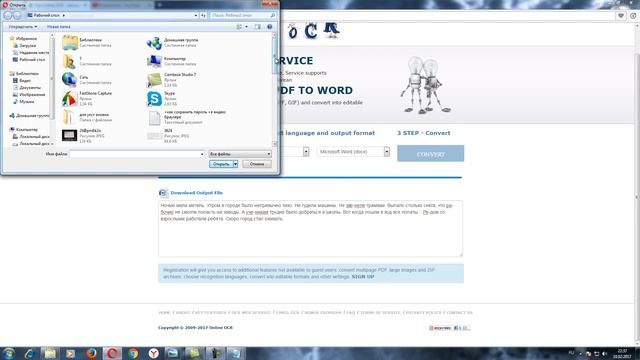
Task: Toggle the preview pane icon
Action: coord(258,27)
